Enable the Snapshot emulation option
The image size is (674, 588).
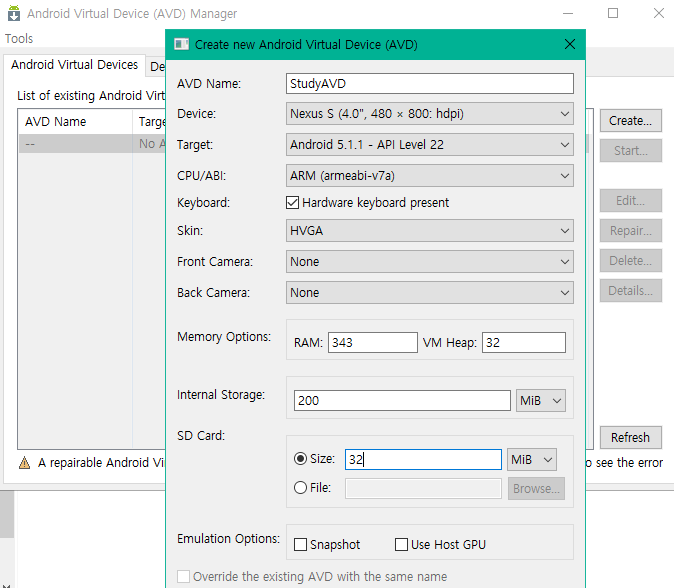pos(300,545)
